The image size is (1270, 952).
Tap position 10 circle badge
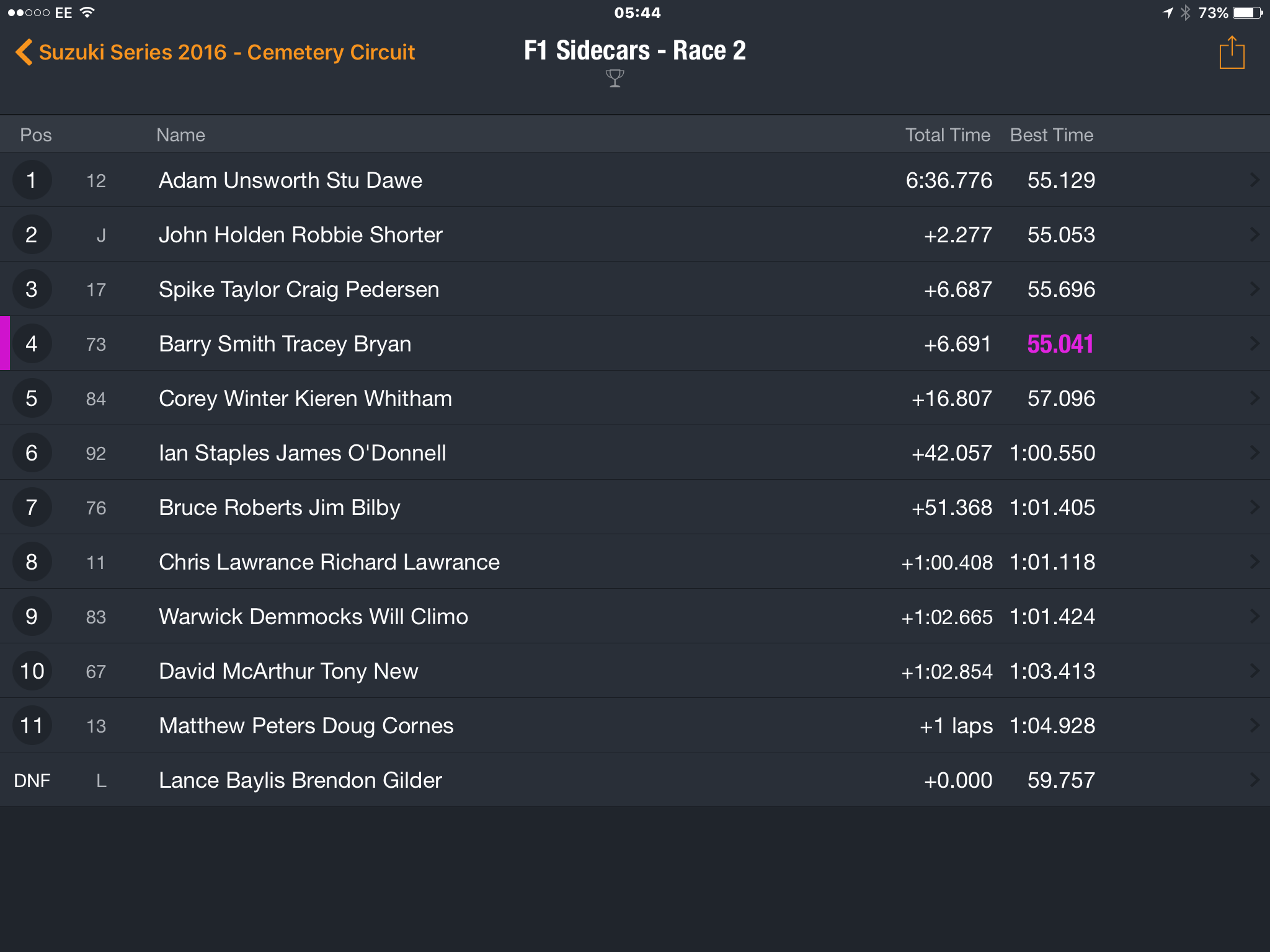click(32, 671)
